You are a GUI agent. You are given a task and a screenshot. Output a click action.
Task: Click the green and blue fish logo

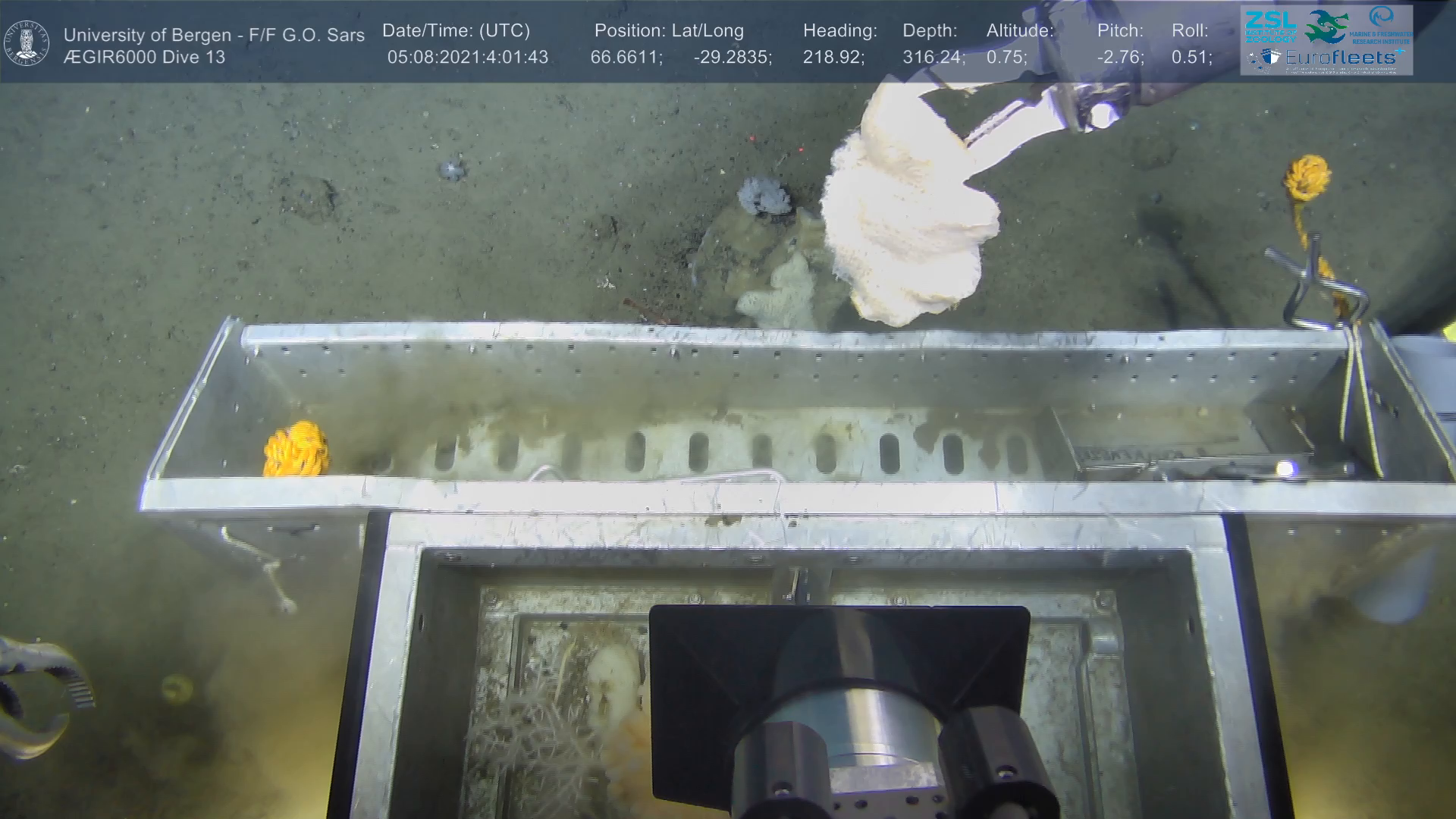(x=1326, y=26)
